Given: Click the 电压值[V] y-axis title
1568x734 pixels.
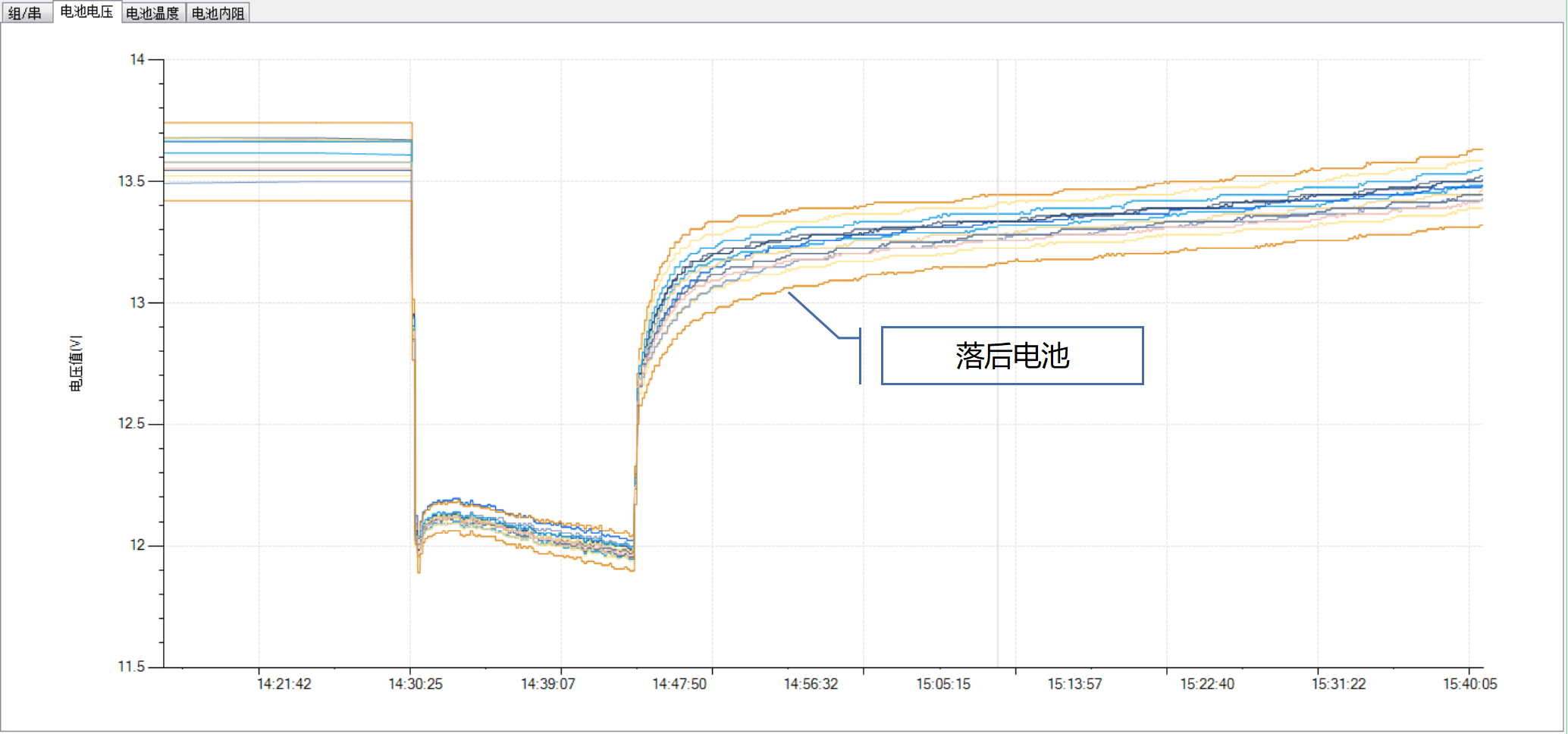Looking at the screenshot, I should click(x=76, y=363).
